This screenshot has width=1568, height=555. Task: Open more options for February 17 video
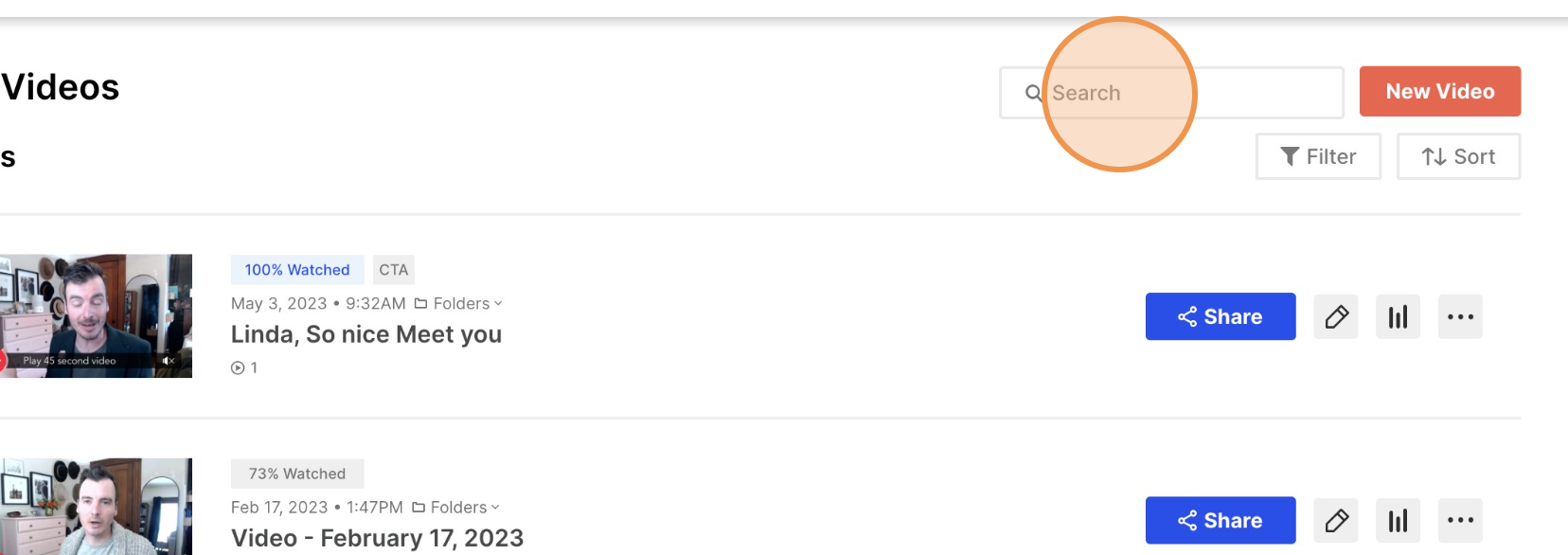pyautogui.click(x=1460, y=520)
